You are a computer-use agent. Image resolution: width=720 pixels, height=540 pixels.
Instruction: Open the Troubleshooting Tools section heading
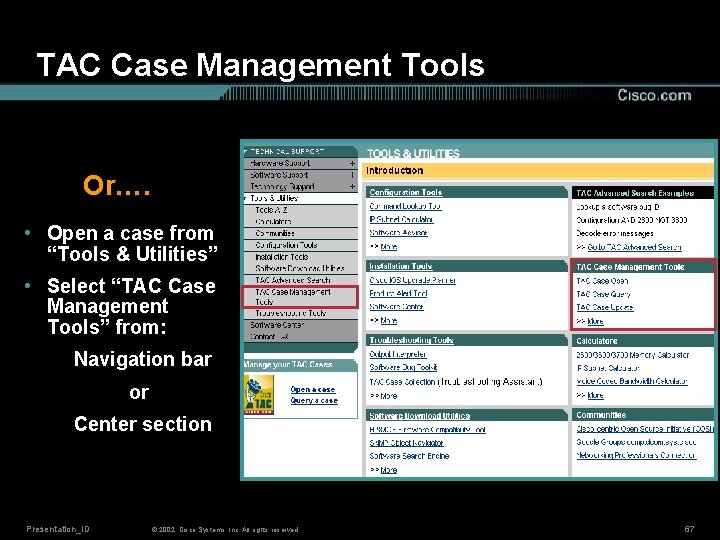coord(411,340)
